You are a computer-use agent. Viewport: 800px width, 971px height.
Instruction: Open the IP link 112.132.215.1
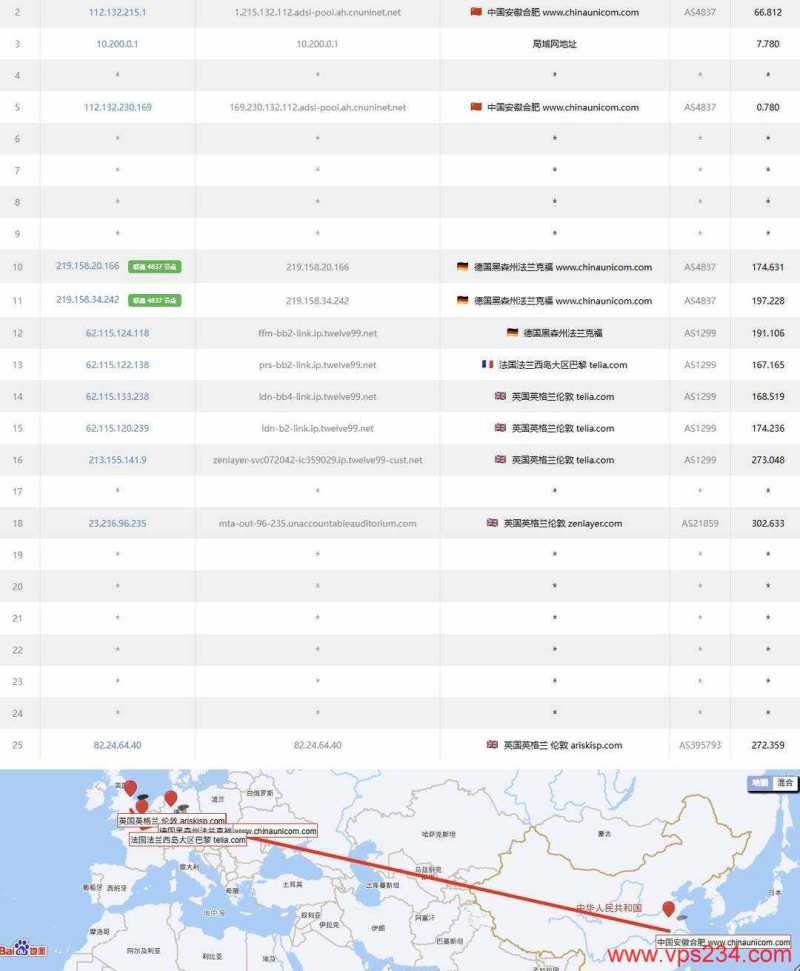click(117, 13)
